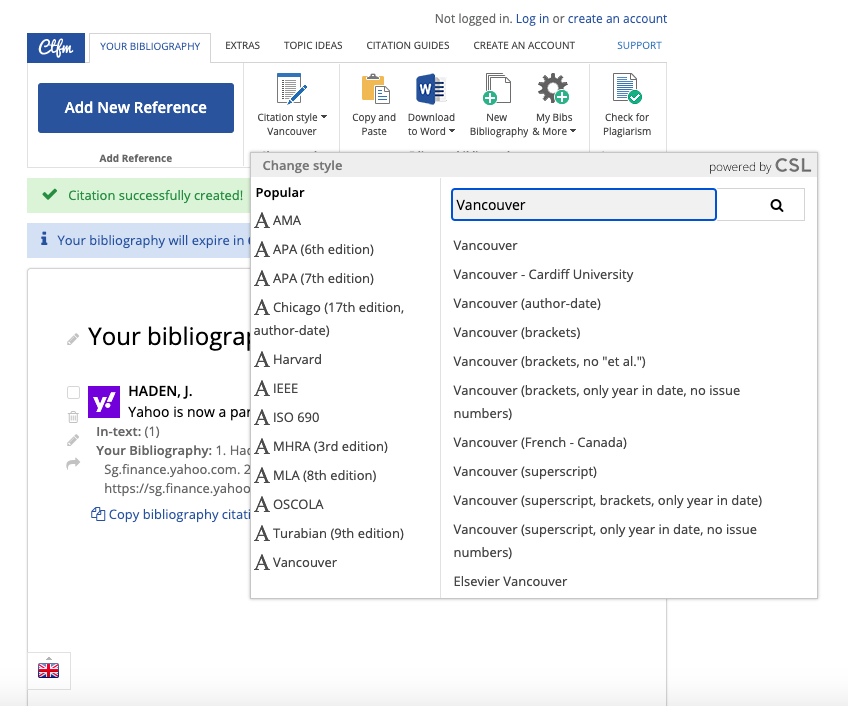
Task: Click the Cite This For Me logo
Action: 56,48
